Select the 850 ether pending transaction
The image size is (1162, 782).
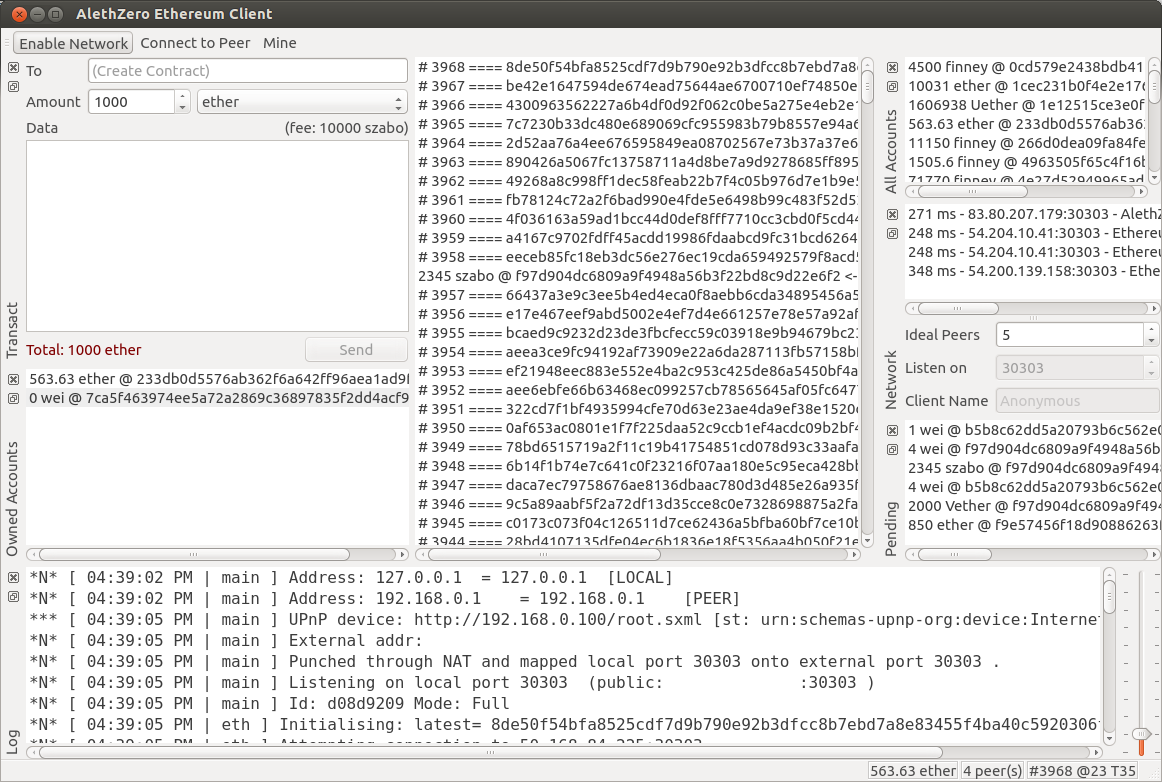[x=1033, y=525]
